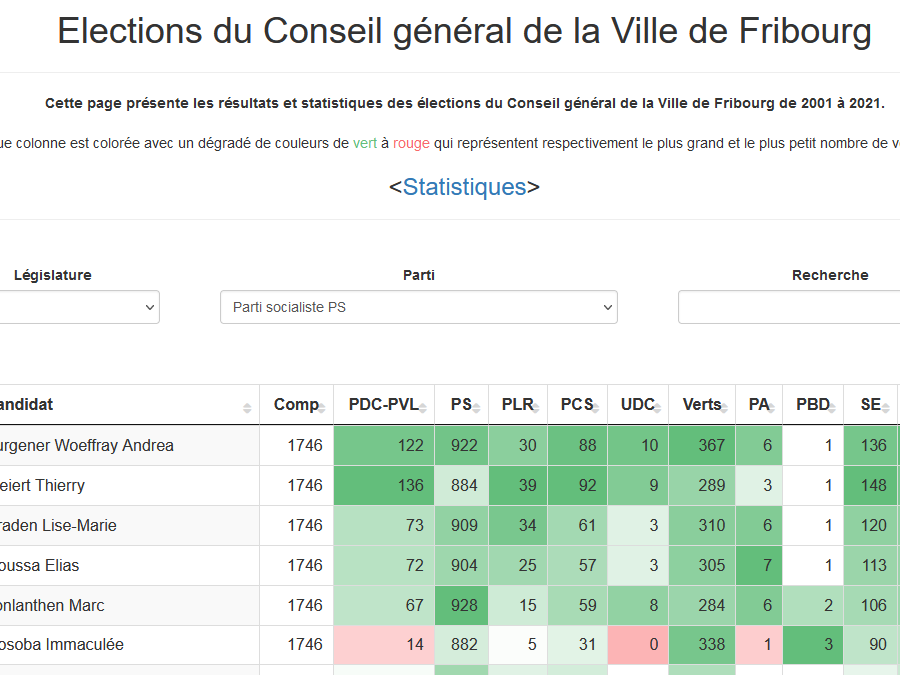Click the red 0 UDC cell
This screenshot has width=900, height=675.
(x=638, y=646)
